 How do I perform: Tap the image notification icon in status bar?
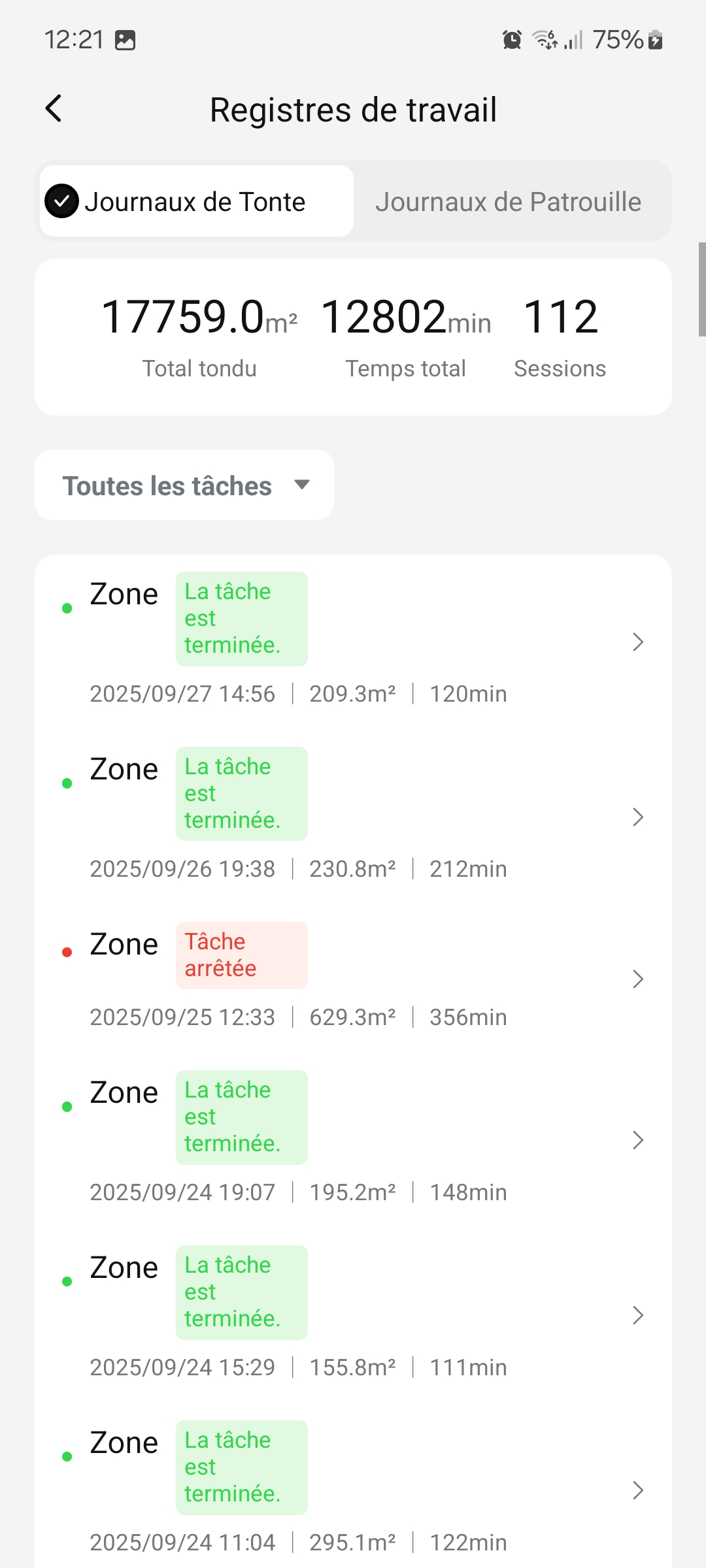coord(125,40)
